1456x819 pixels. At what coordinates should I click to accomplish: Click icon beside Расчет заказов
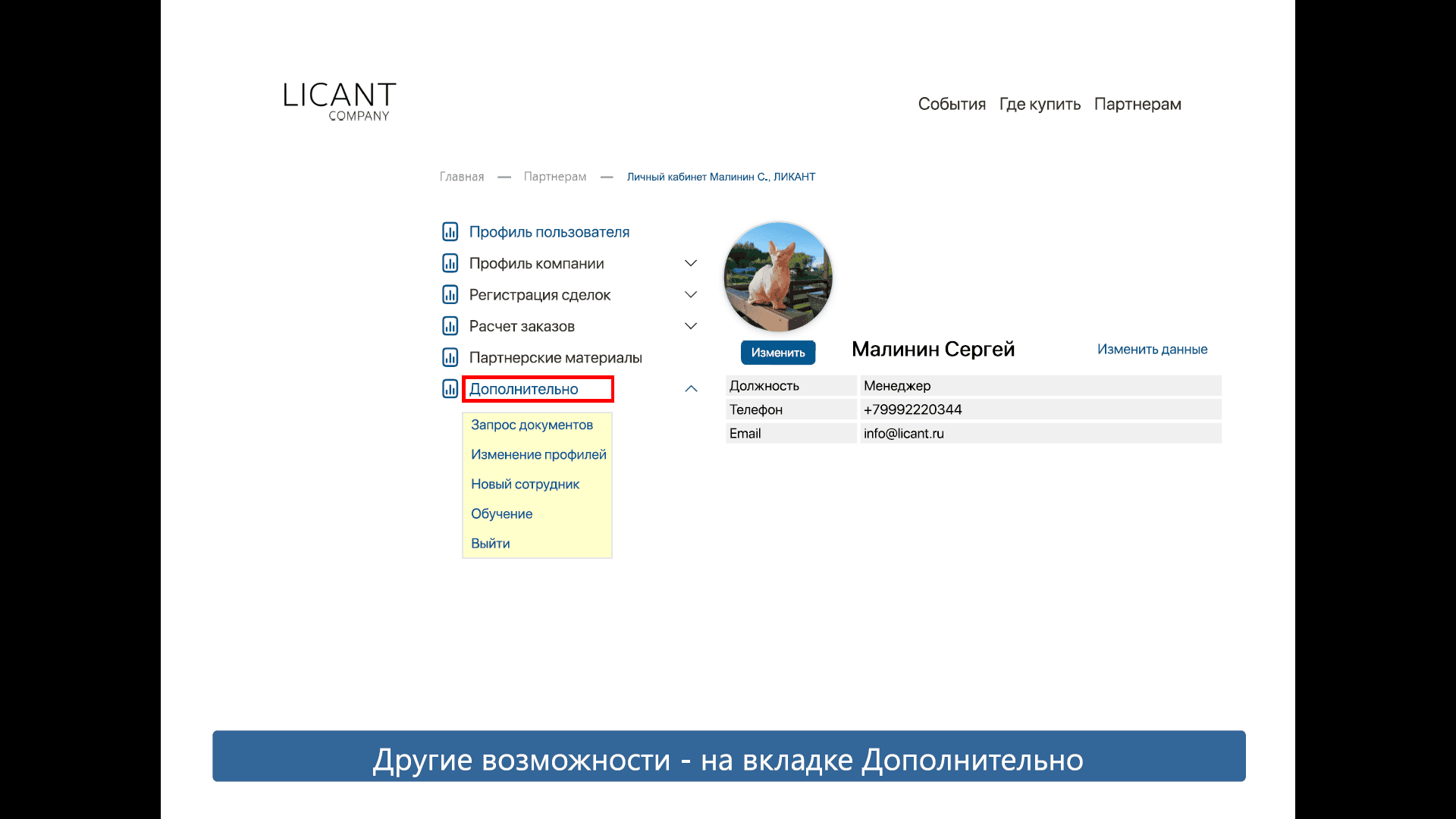(450, 326)
